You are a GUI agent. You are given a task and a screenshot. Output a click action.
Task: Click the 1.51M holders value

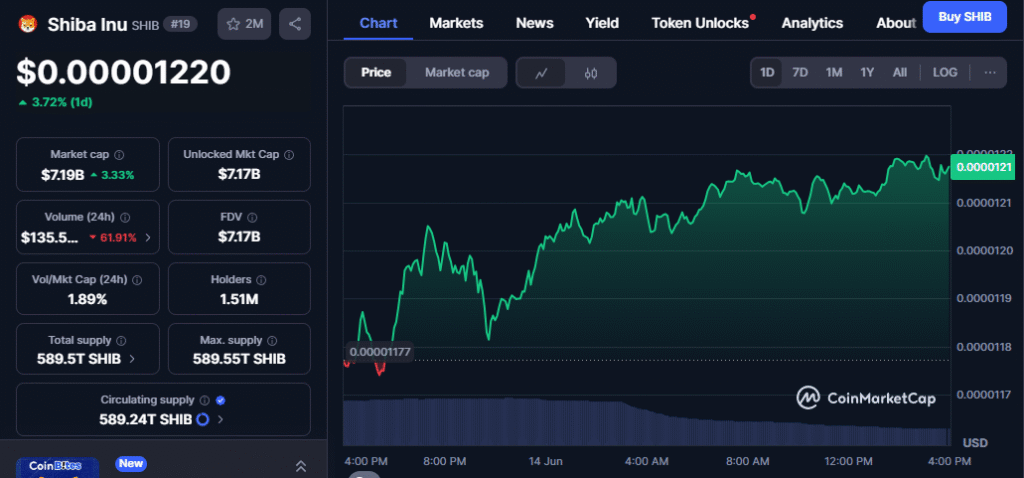239,299
